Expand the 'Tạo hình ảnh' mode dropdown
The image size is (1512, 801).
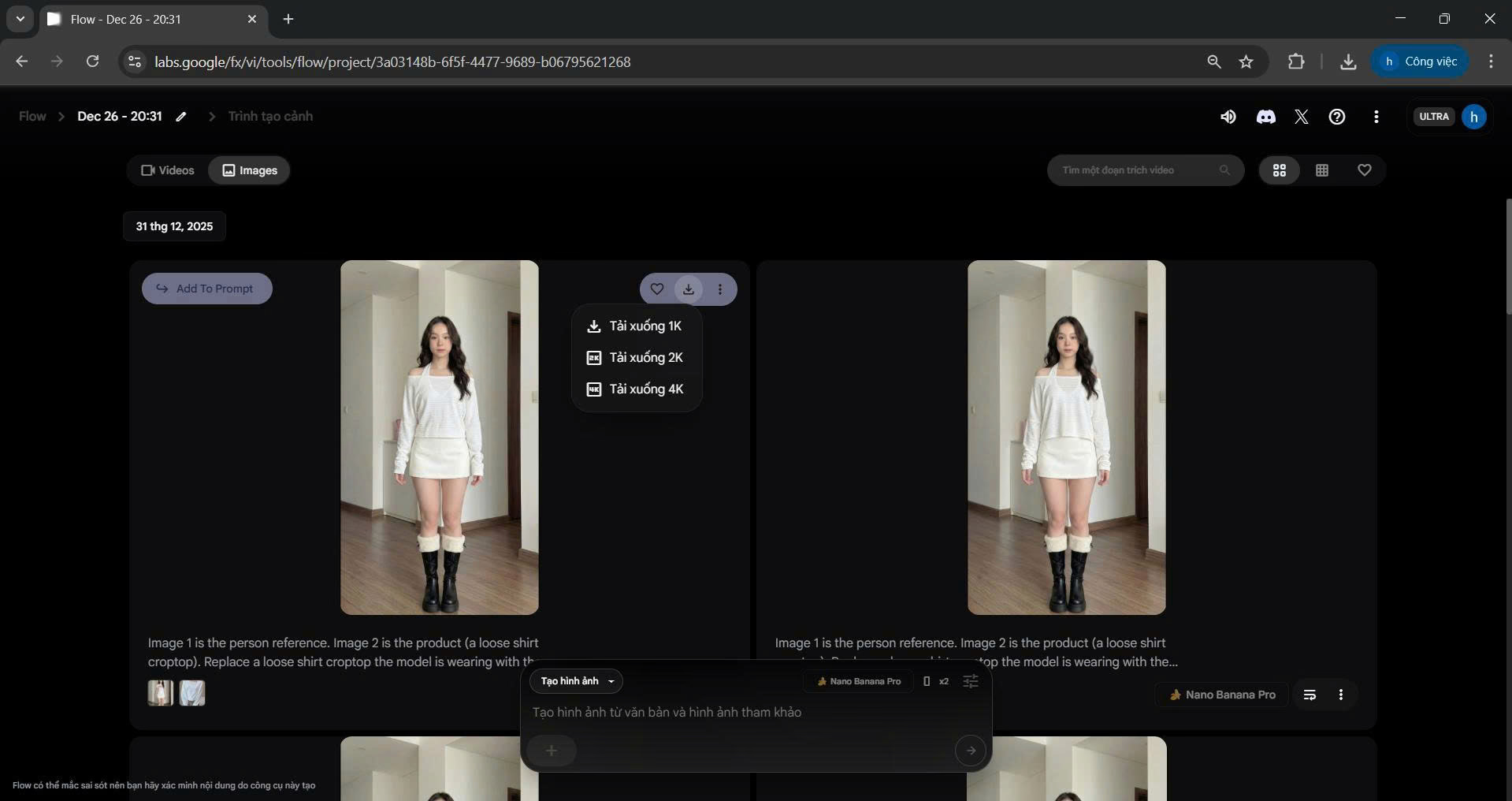pos(576,681)
